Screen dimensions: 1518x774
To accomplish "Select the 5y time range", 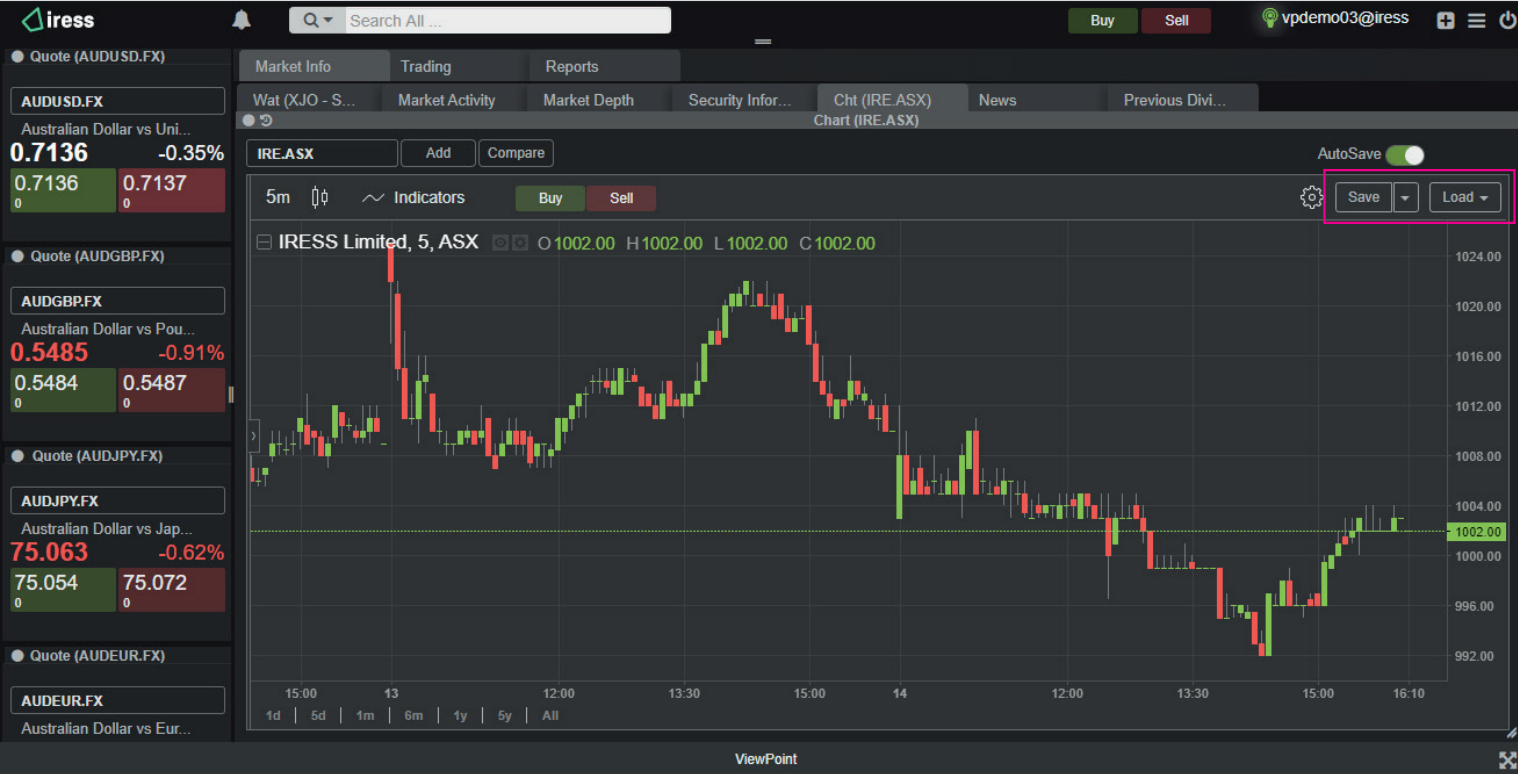I will [x=505, y=715].
